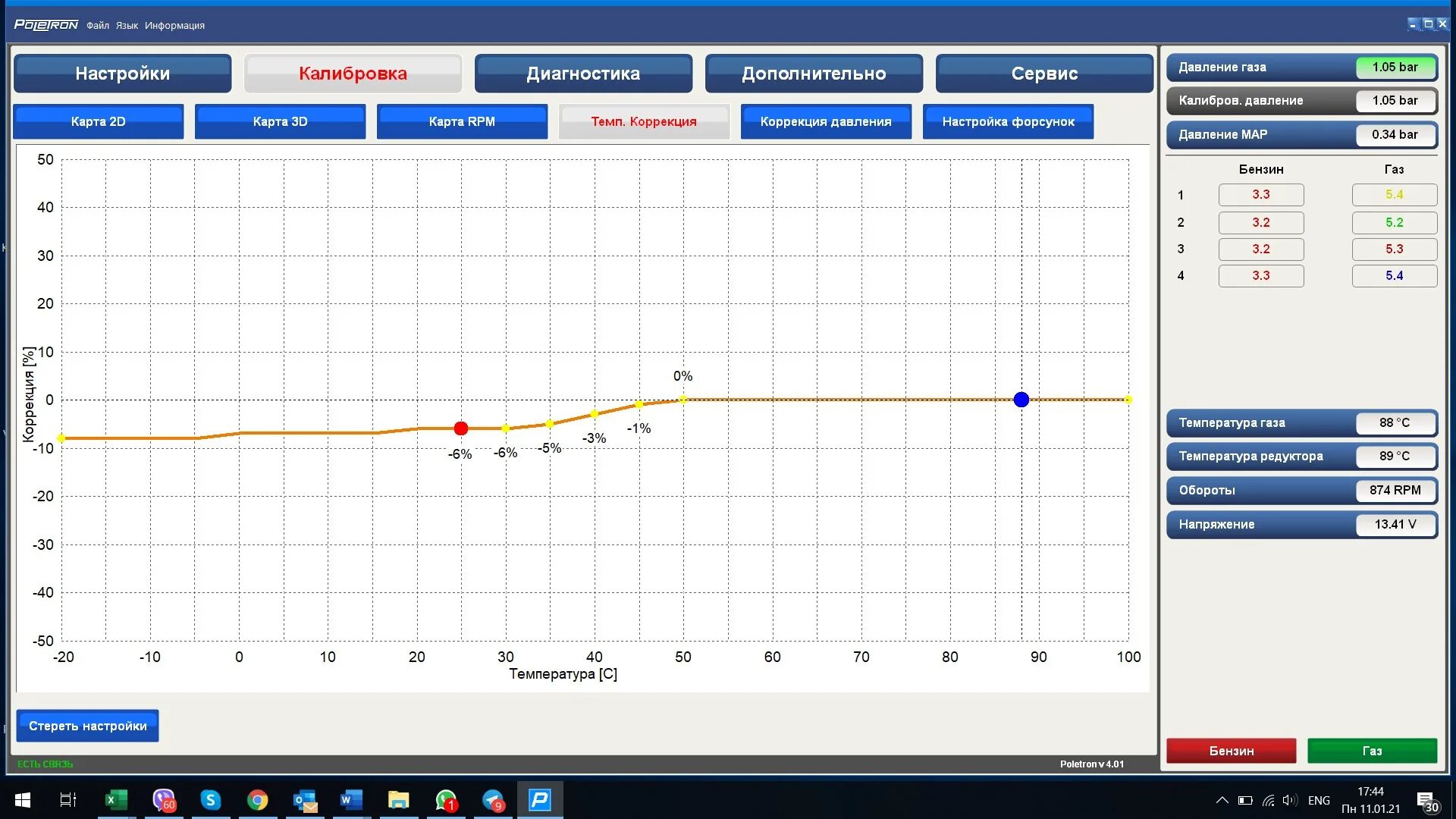
Task: Open the Информация menu
Action: pos(174,25)
